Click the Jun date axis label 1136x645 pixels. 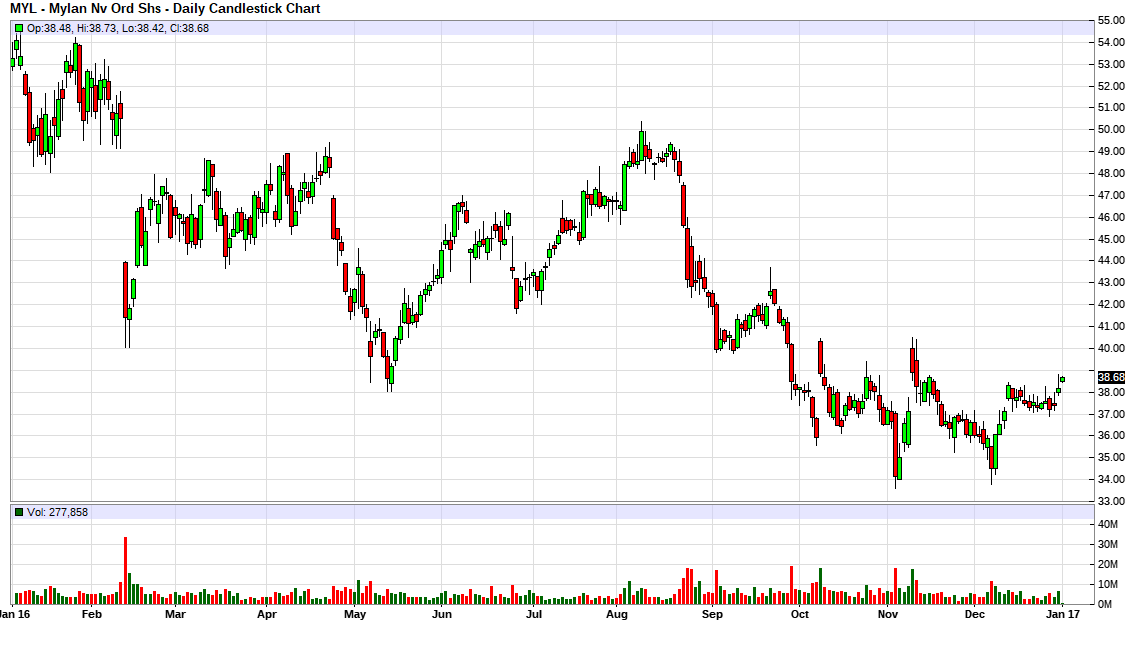442,615
